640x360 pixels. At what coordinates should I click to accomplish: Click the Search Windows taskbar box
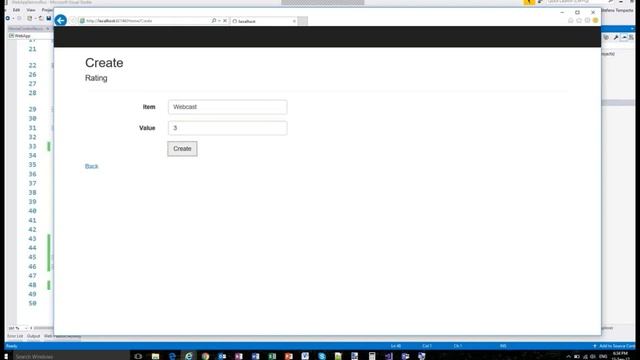tap(71, 356)
